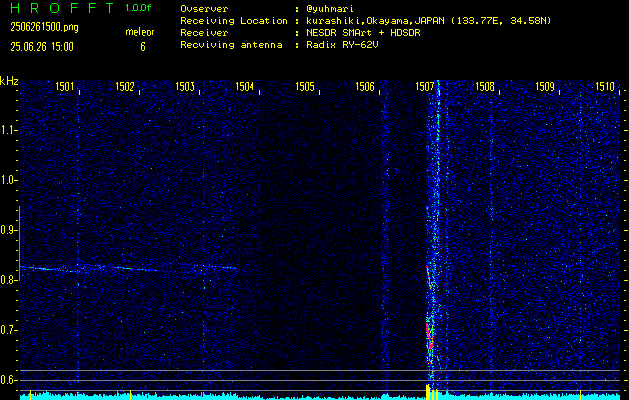
Task: Click the 1504 time marker
Action: click(245, 86)
